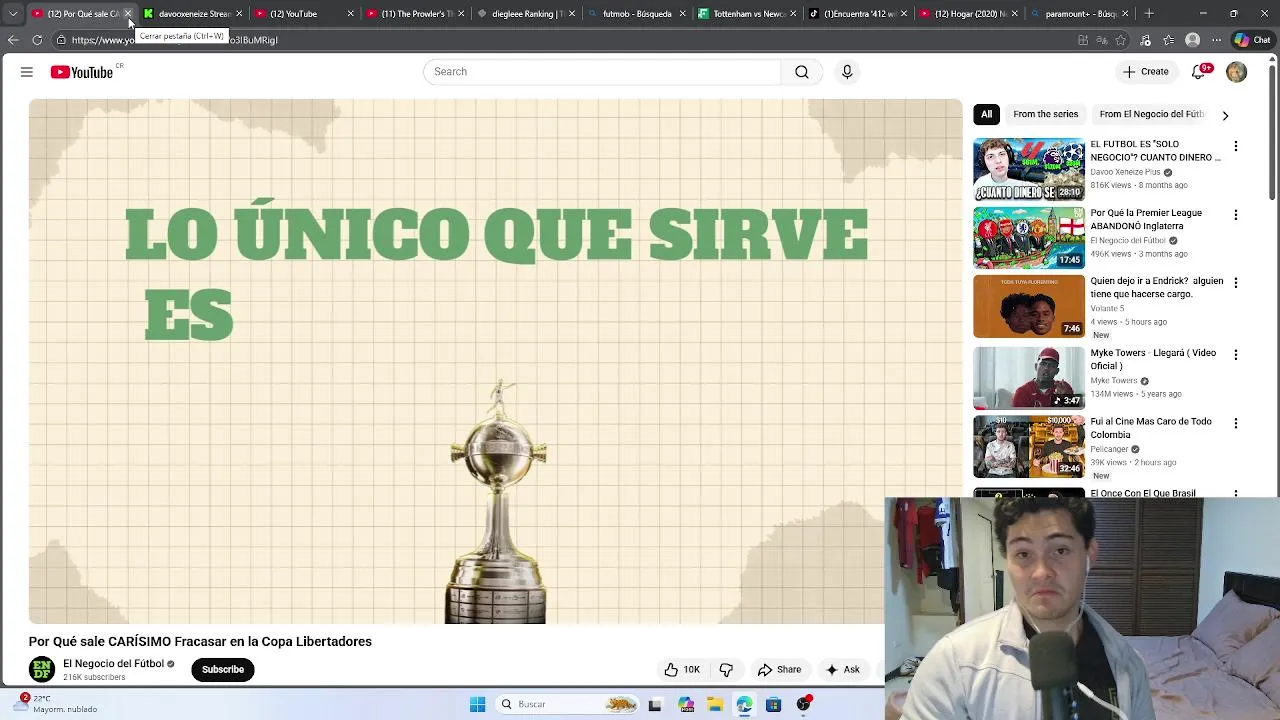Open the browser favorites list icon

click(1169, 40)
